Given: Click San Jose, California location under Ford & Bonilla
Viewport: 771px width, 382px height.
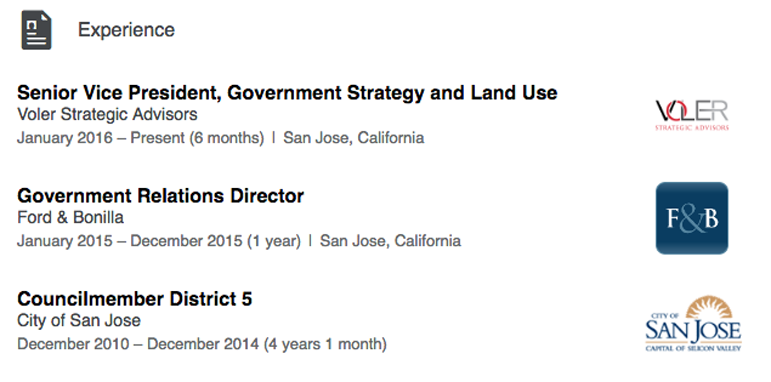Looking at the screenshot, I should click(x=390, y=241).
